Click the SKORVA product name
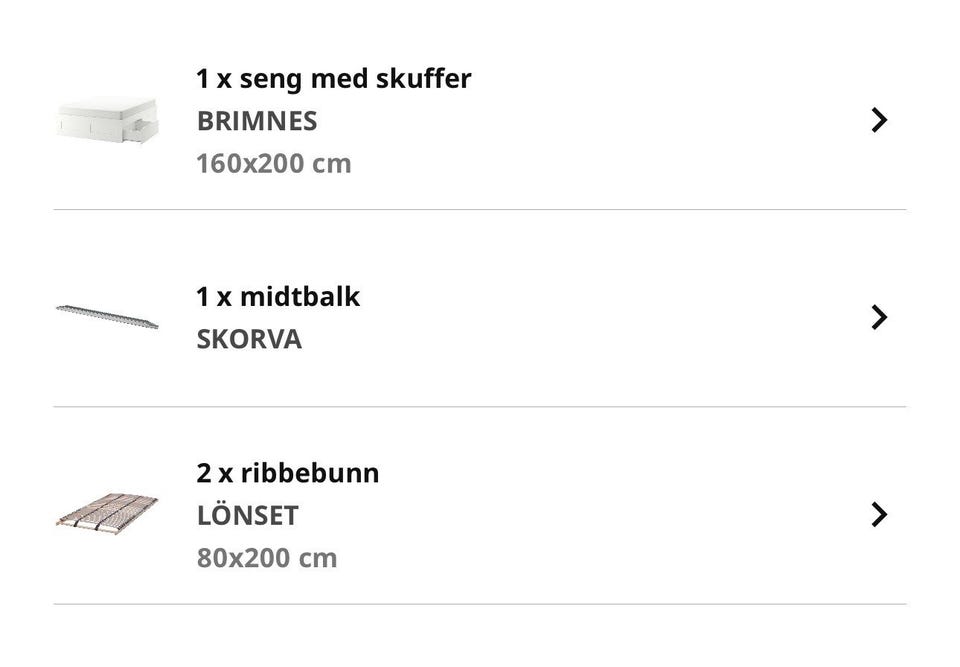960x667 pixels. pyautogui.click(x=249, y=339)
